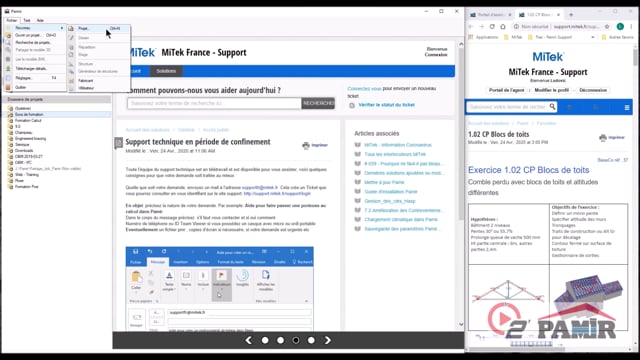Screen dimensions: 640x360
Task: Click the Vérifier le statut du ticket link
Action: coord(387,105)
